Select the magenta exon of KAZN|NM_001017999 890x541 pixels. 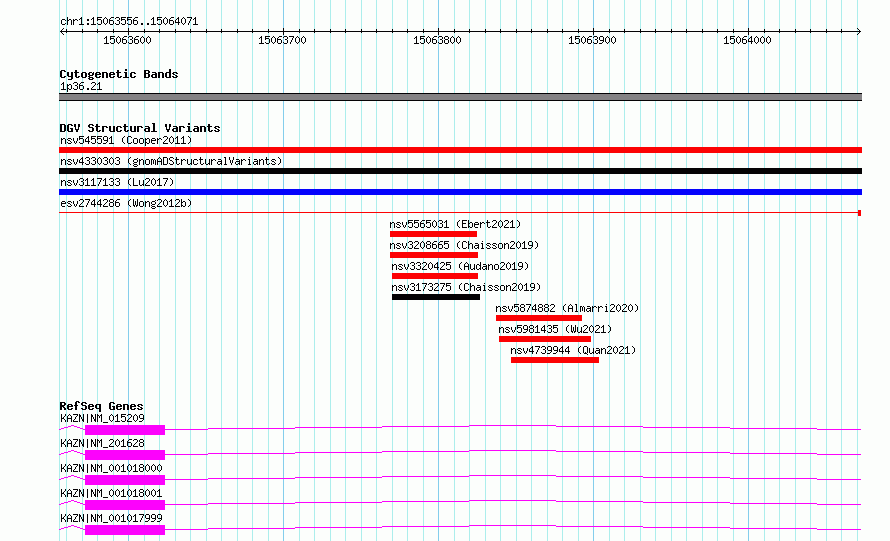(125, 530)
